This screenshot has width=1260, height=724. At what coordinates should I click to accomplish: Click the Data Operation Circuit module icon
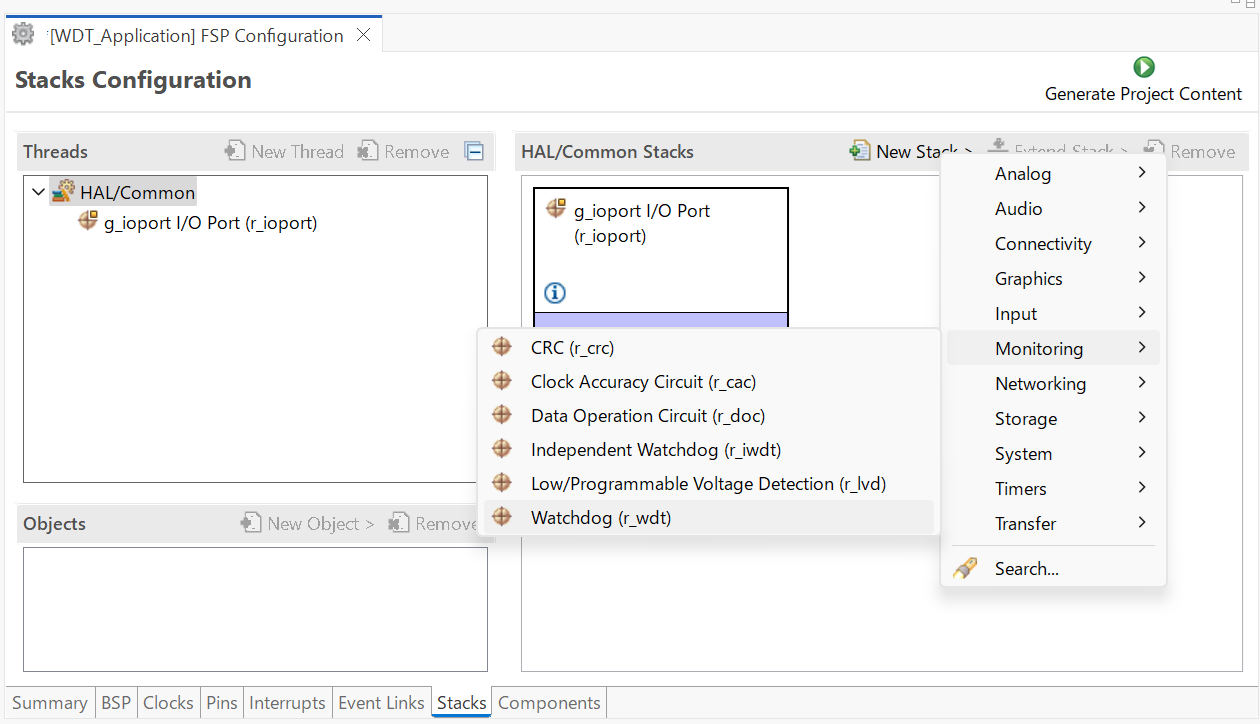(502, 416)
